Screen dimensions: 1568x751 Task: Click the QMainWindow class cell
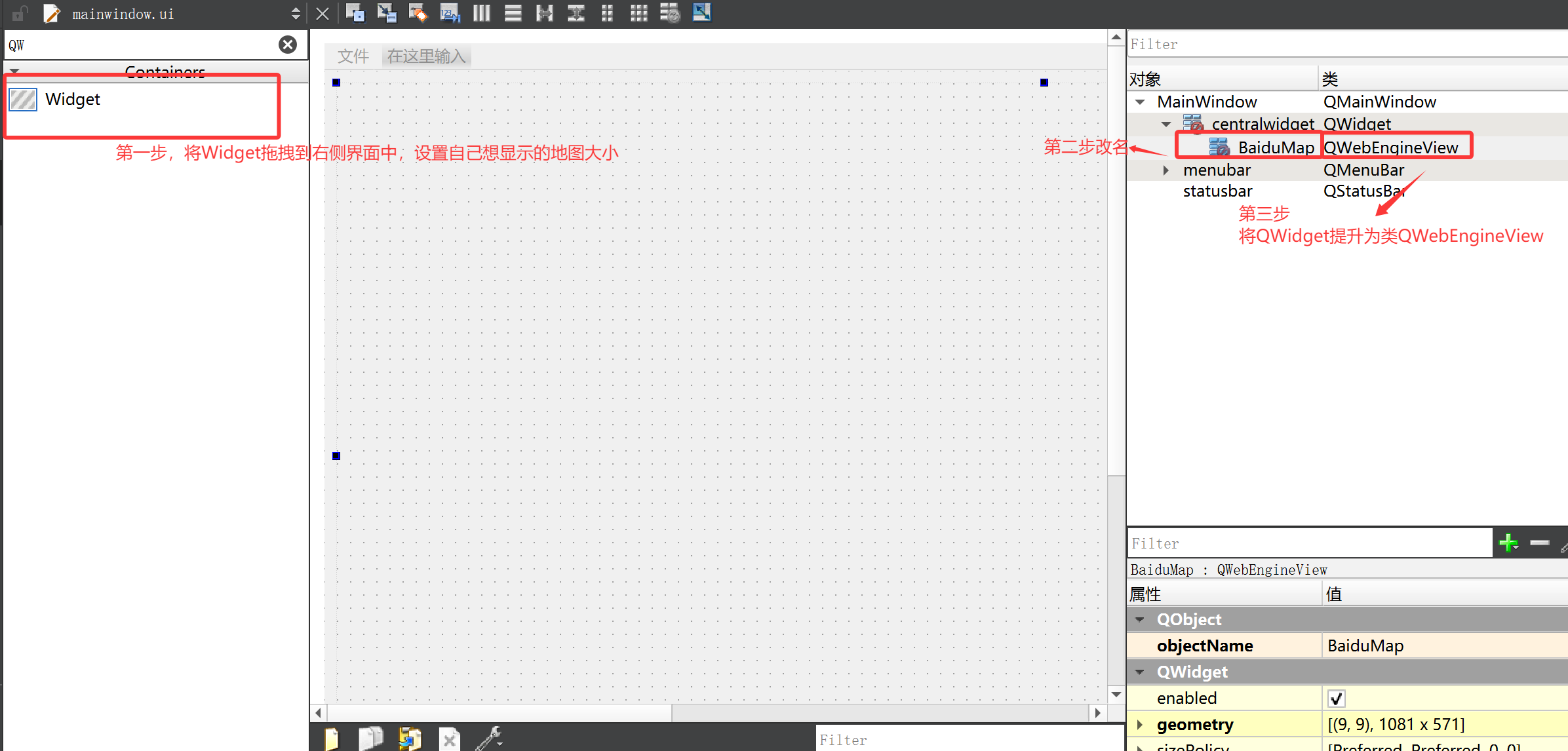(x=1379, y=102)
